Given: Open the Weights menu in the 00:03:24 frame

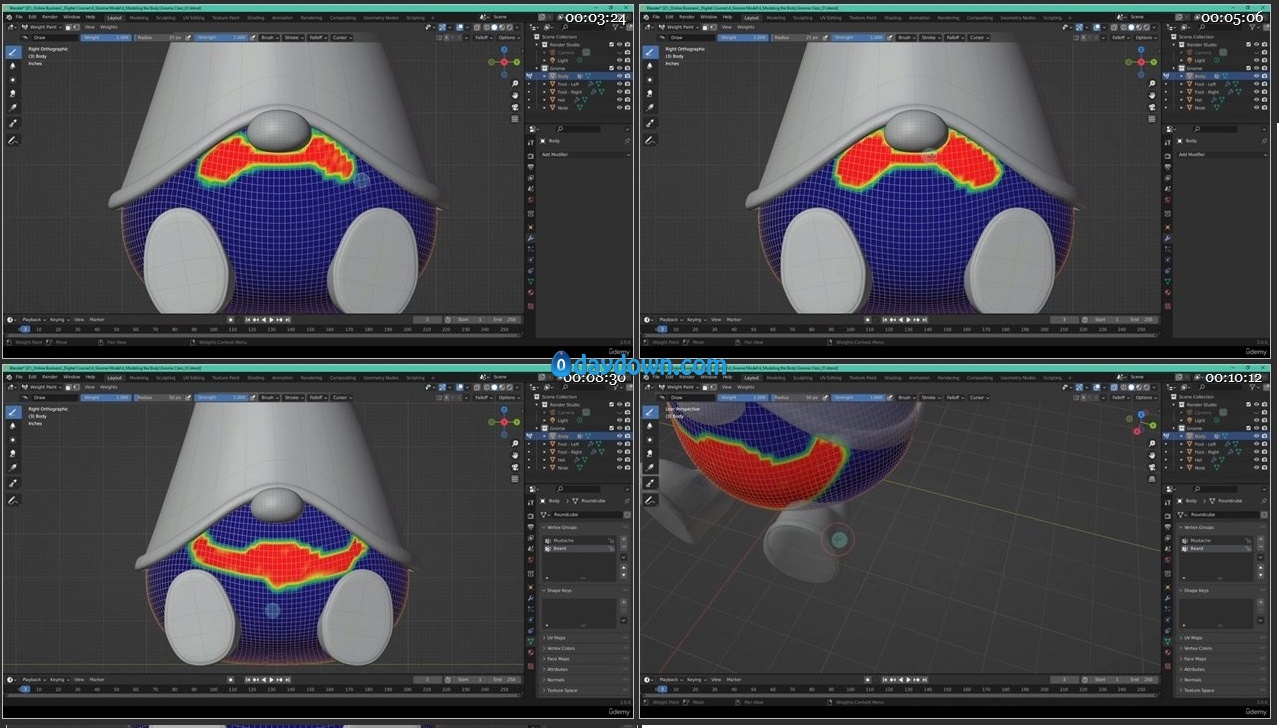Looking at the screenshot, I should tap(109, 27).
